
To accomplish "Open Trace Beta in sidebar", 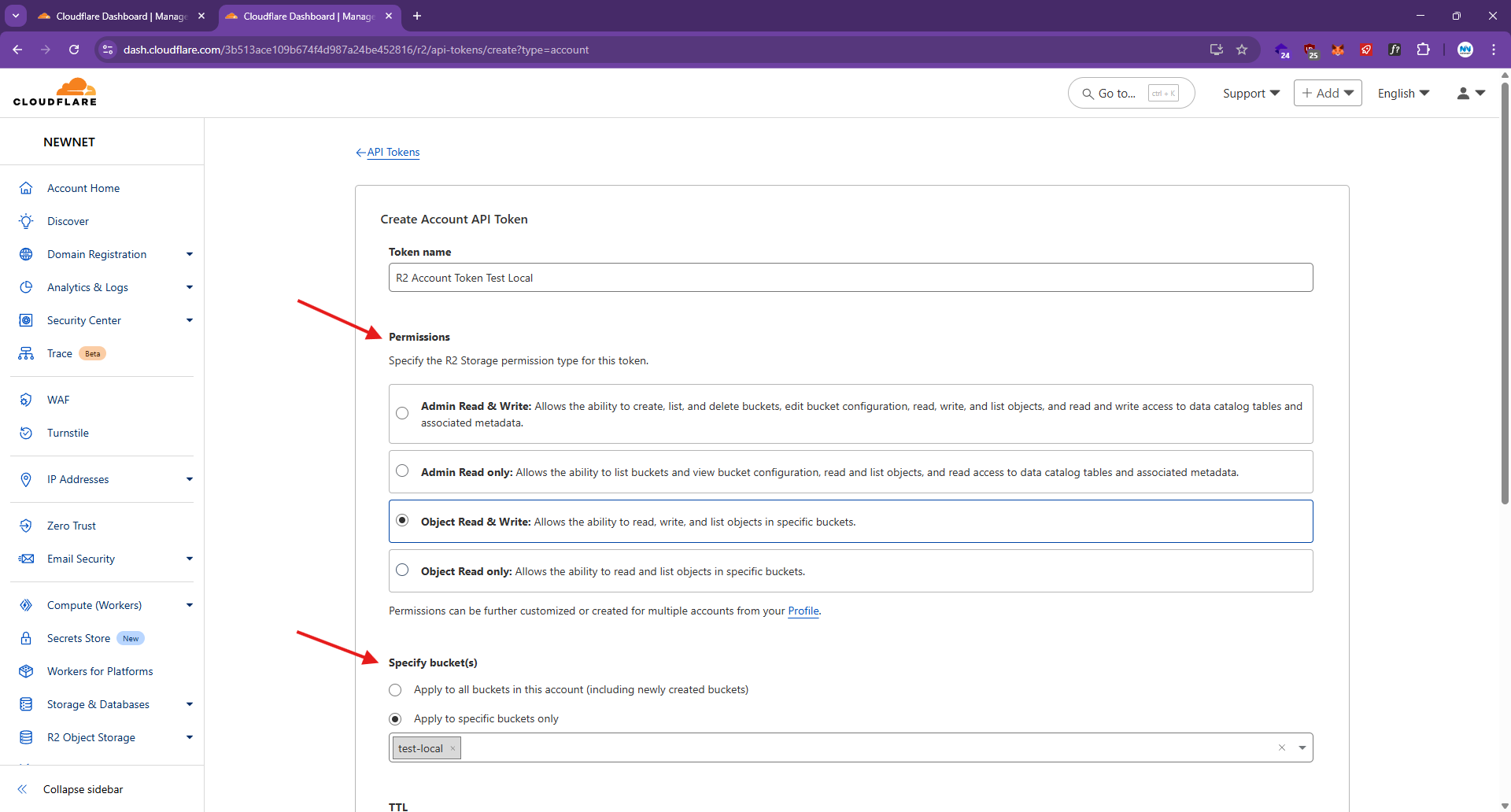I will [x=76, y=353].
